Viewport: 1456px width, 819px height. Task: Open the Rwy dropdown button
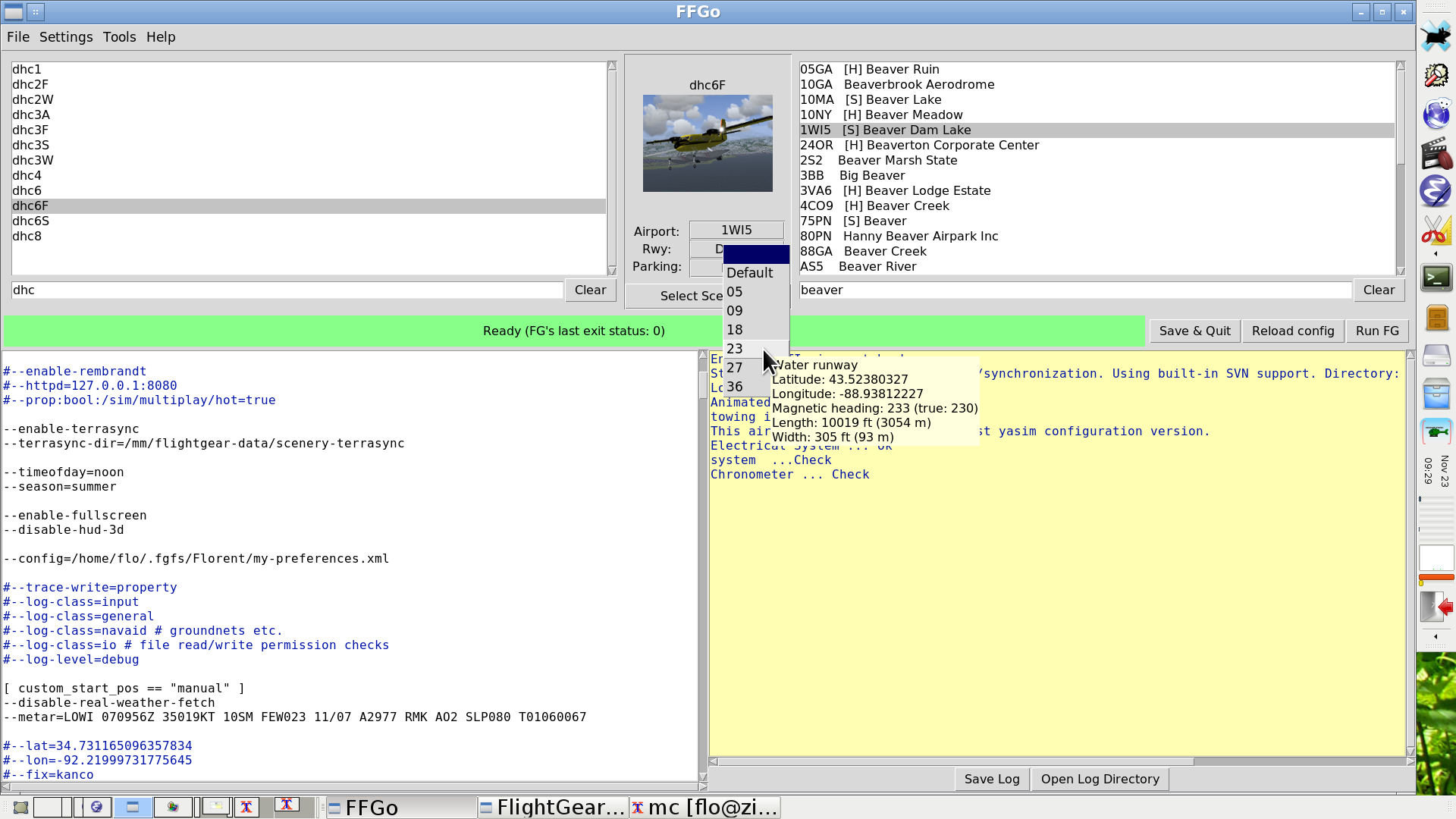706,249
